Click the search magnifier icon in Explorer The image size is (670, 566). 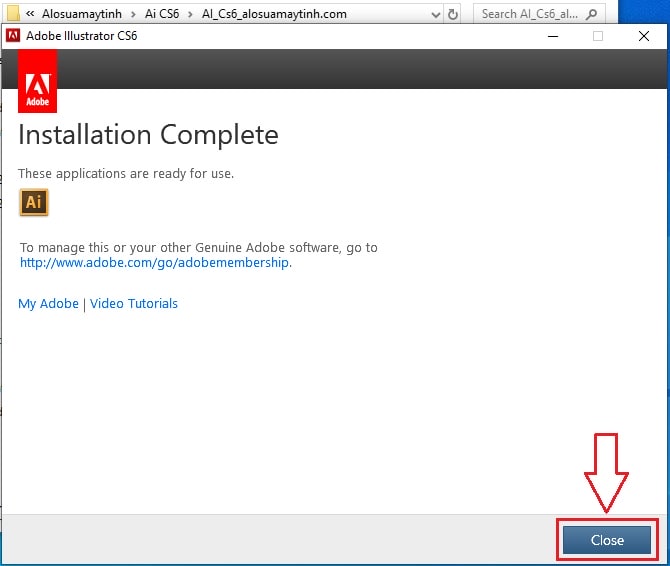coord(592,14)
